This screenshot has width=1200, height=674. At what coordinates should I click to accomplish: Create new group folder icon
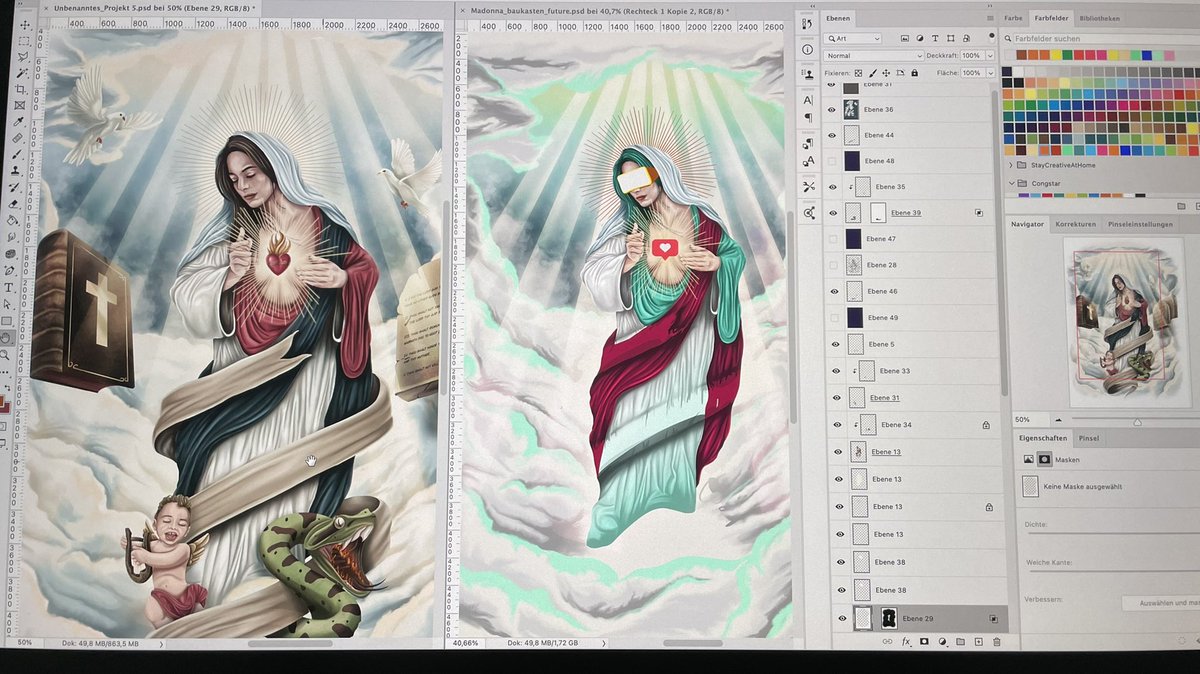(x=961, y=642)
